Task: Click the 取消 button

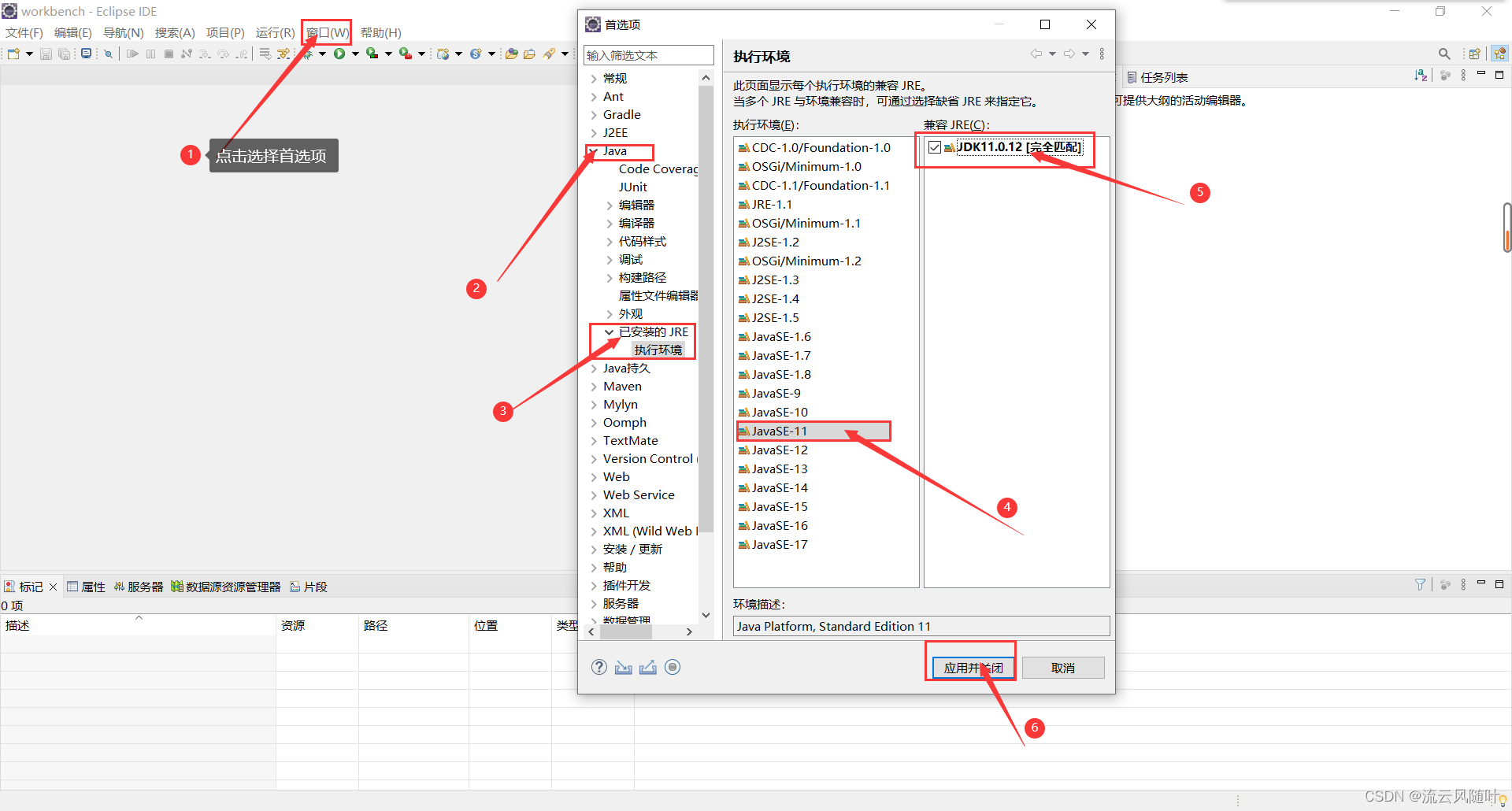Action: (1062, 667)
